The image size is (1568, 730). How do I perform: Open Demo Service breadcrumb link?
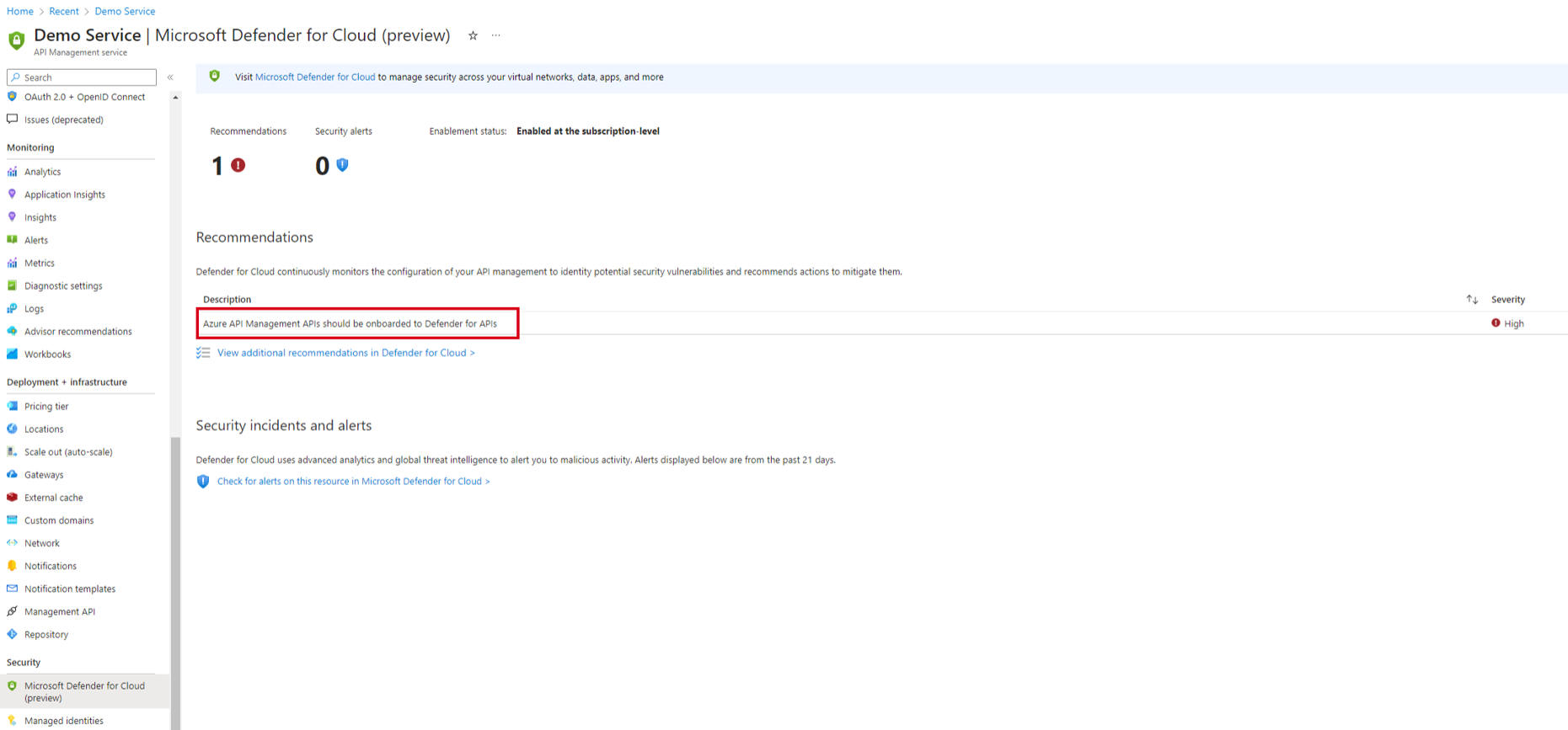tap(125, 11)
